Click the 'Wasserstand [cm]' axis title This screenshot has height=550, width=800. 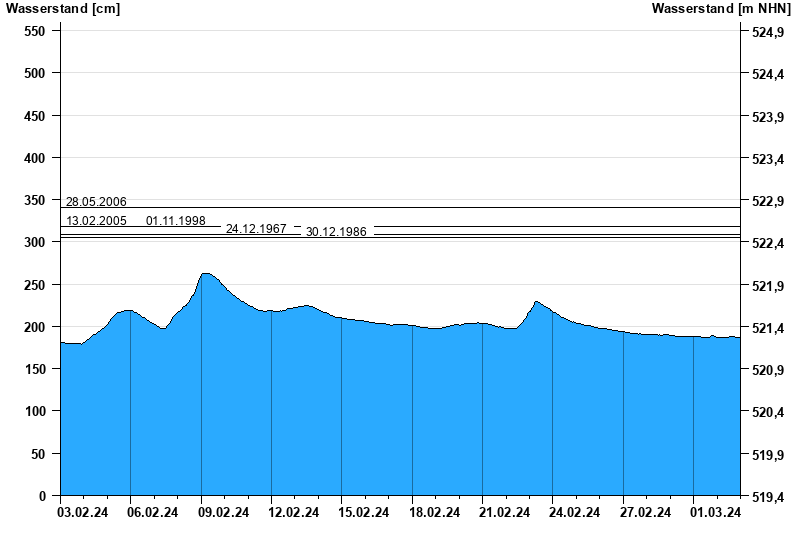click(x=62, y=9)
